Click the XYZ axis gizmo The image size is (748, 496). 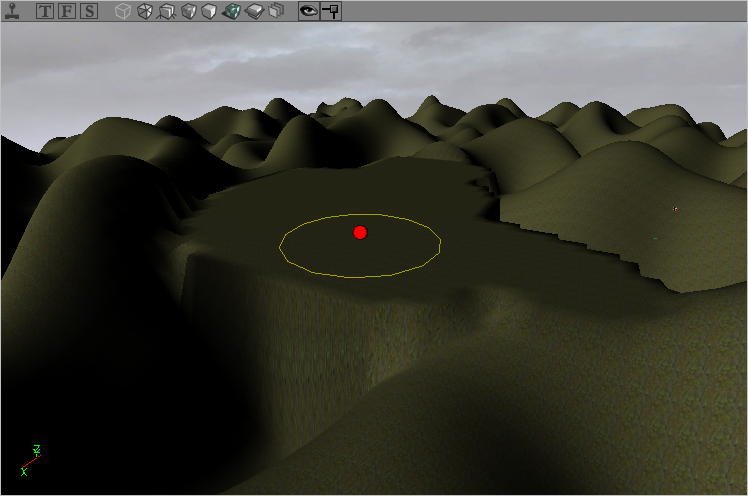pos(30,460)
